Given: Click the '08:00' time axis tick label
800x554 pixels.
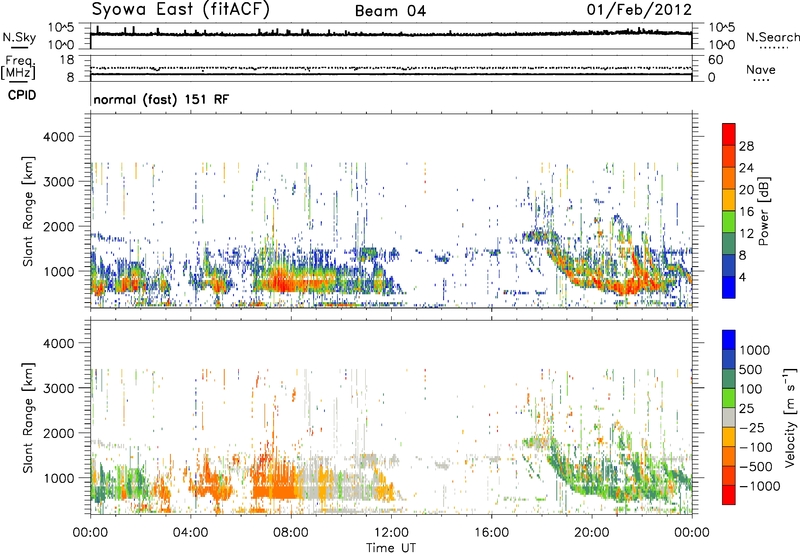Looking at the screenshot, I should click(291, 533).
